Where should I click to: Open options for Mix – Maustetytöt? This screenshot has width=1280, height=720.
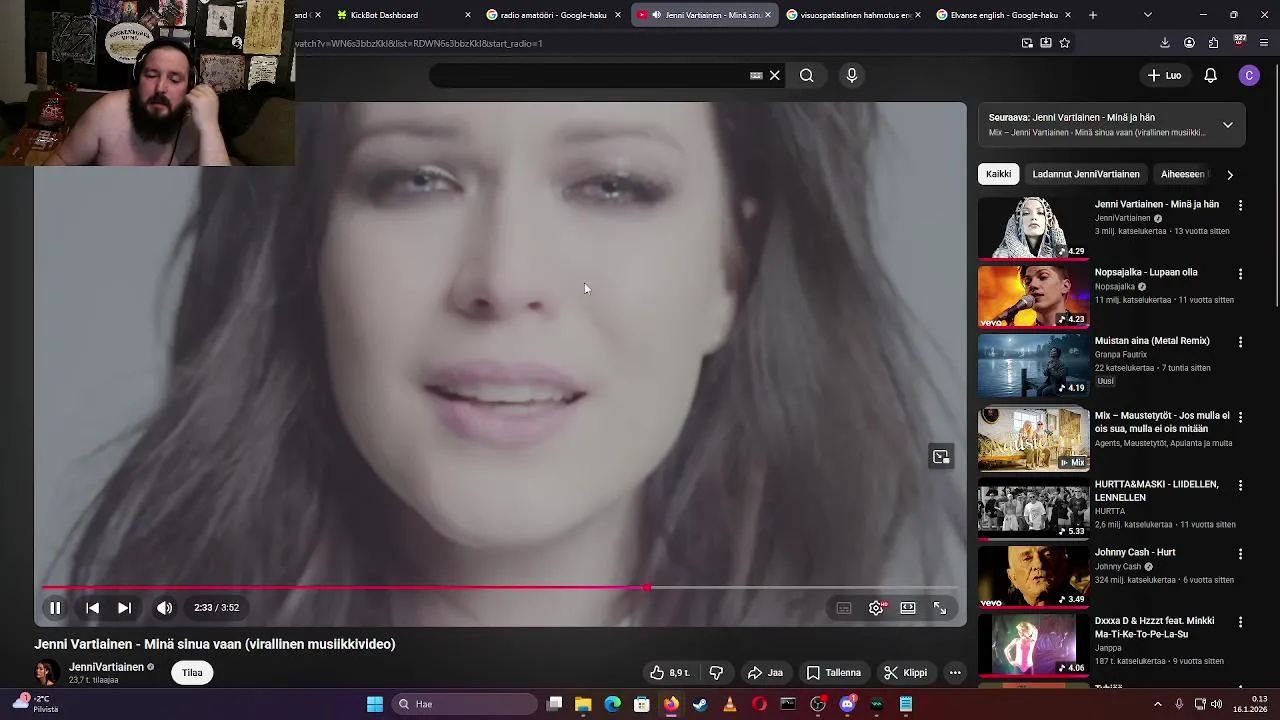1240,416
